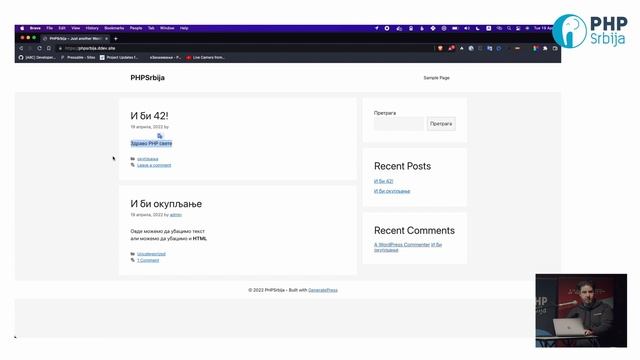The width and height of the screenshot is (640, 360).
Task: Click the Brave Shields lion icon
Action: 440,48
